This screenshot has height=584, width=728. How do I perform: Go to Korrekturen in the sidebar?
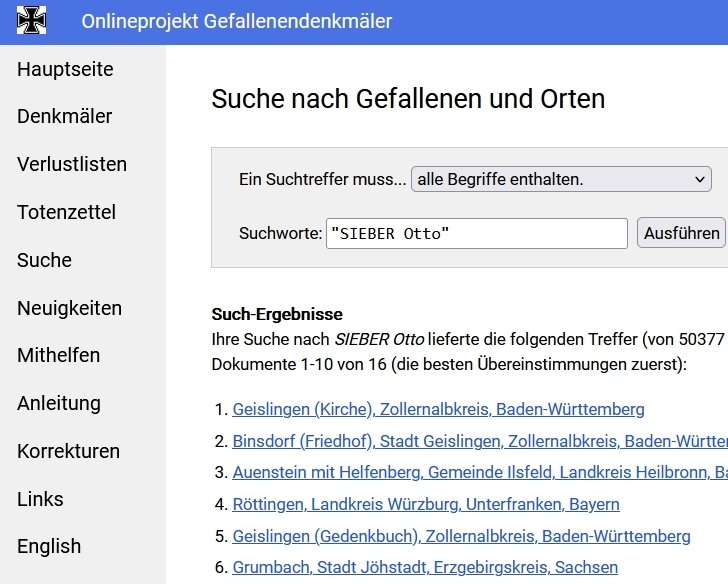pyautogui.click(x=68, y=451)
